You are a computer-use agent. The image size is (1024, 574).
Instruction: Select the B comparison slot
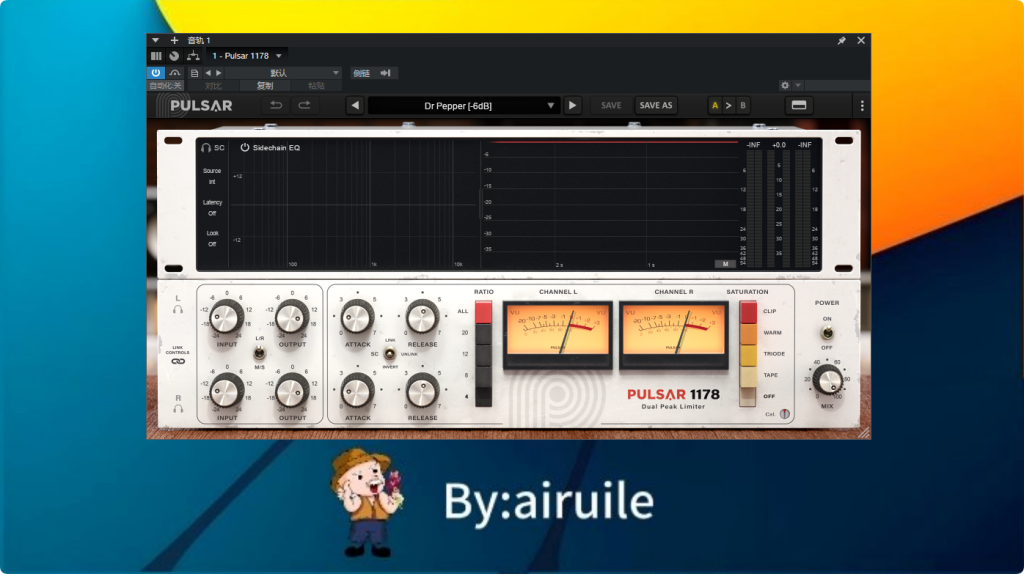[743, 105]
